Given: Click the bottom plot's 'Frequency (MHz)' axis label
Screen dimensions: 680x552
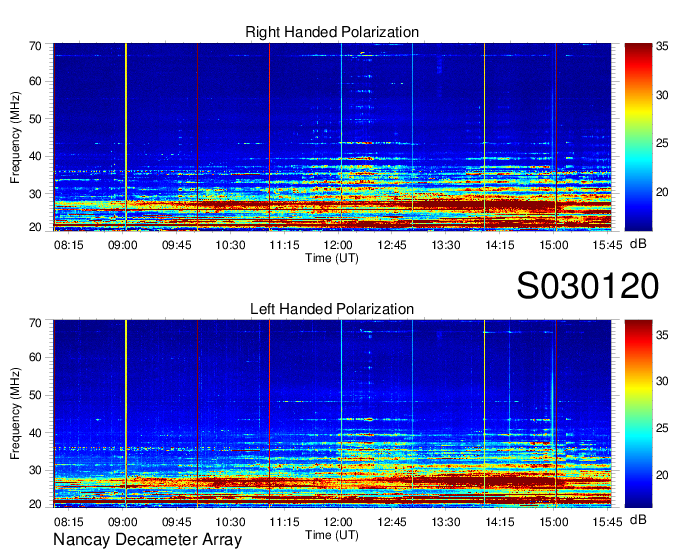Looking at the screenshot, I should tap(15, 414).
